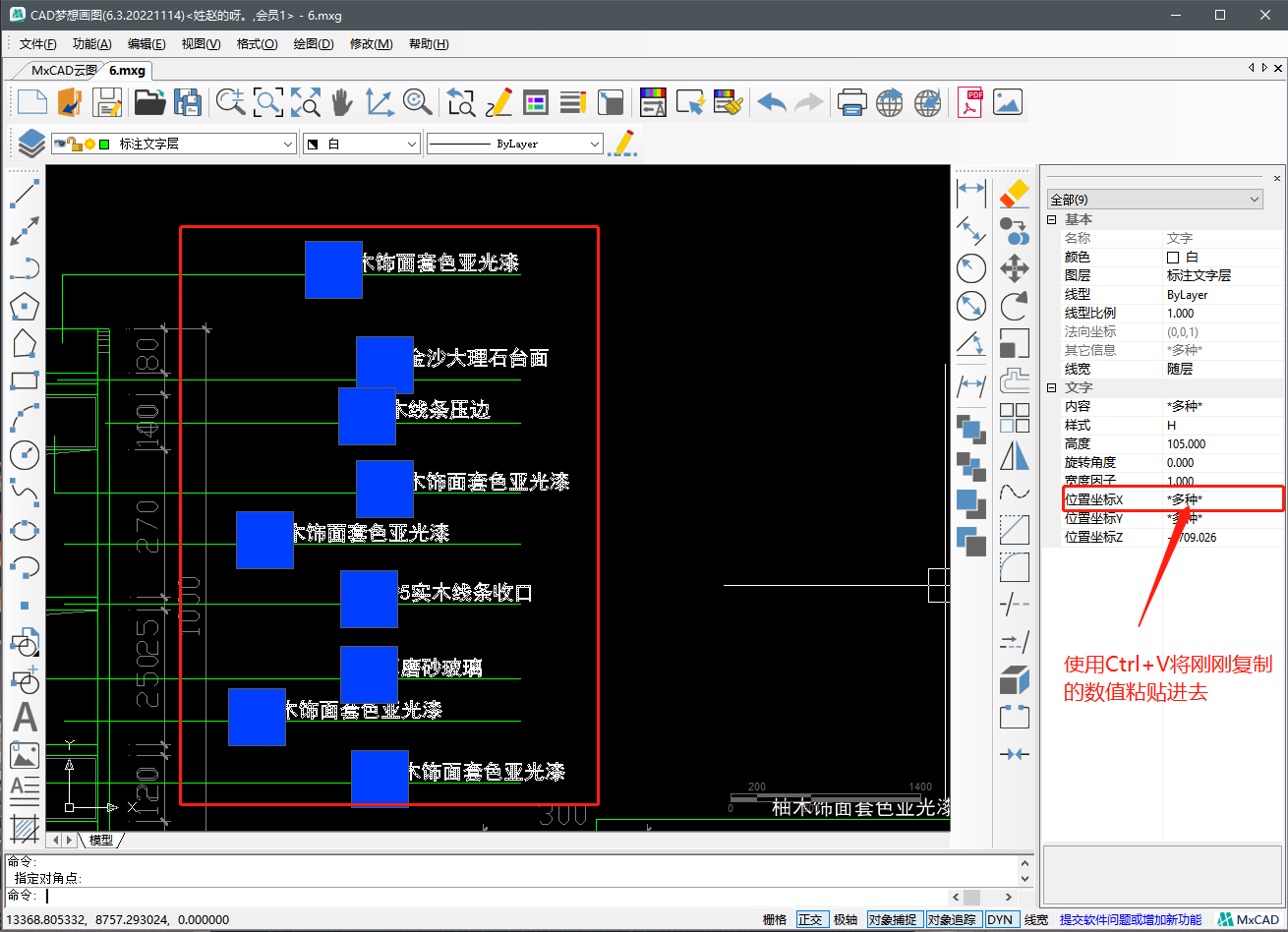
Task: Click the Export to PDF icon
Action: coord(970,102)
